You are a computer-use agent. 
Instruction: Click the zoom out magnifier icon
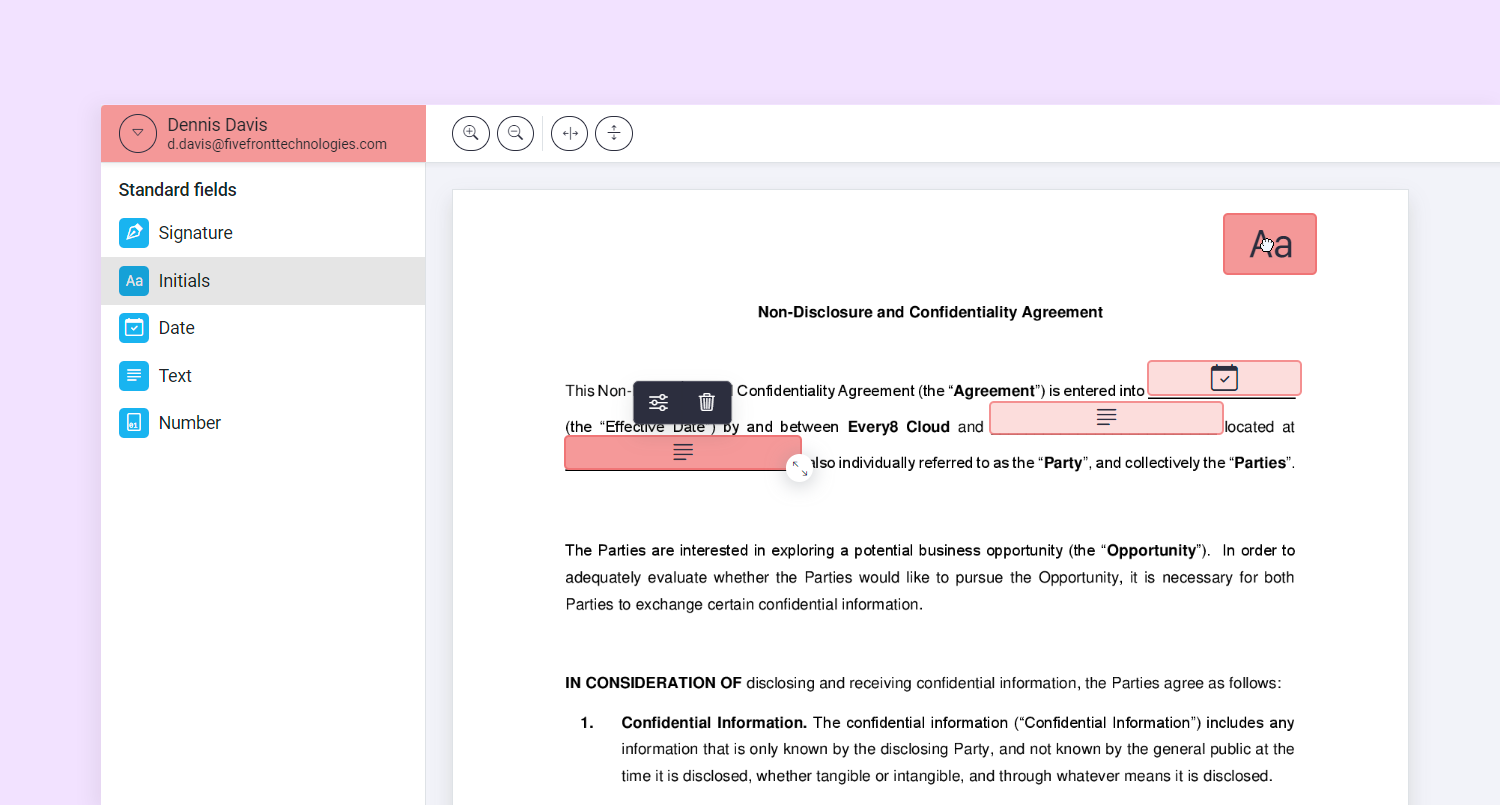(516, 133)
